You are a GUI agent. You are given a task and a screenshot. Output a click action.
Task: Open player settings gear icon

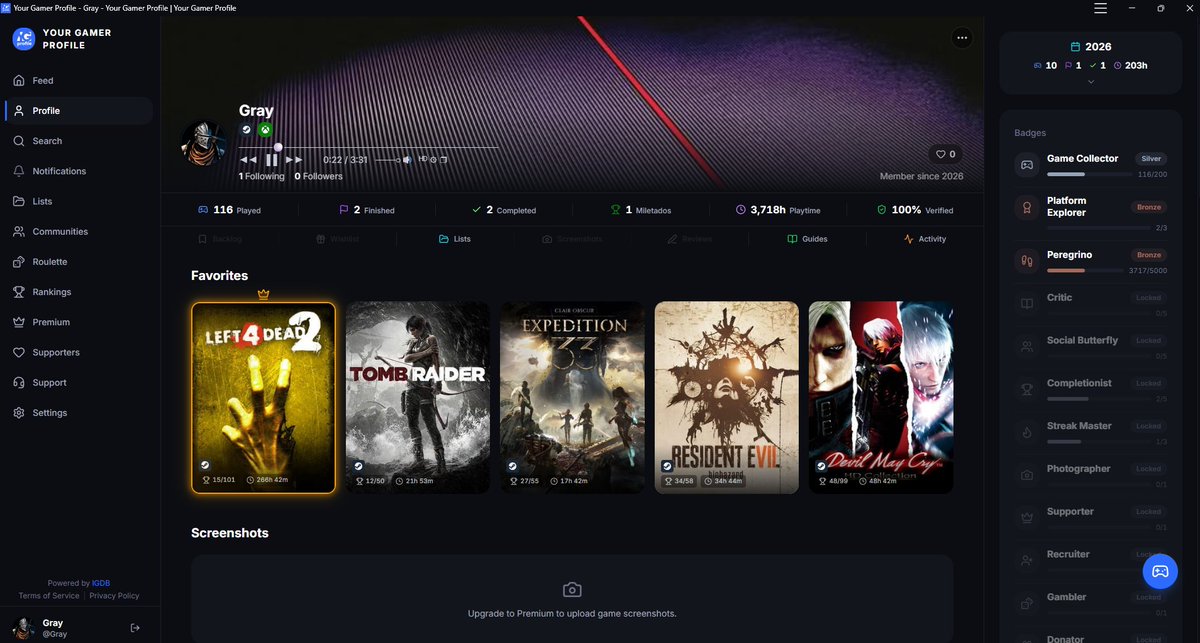point(433,159)
